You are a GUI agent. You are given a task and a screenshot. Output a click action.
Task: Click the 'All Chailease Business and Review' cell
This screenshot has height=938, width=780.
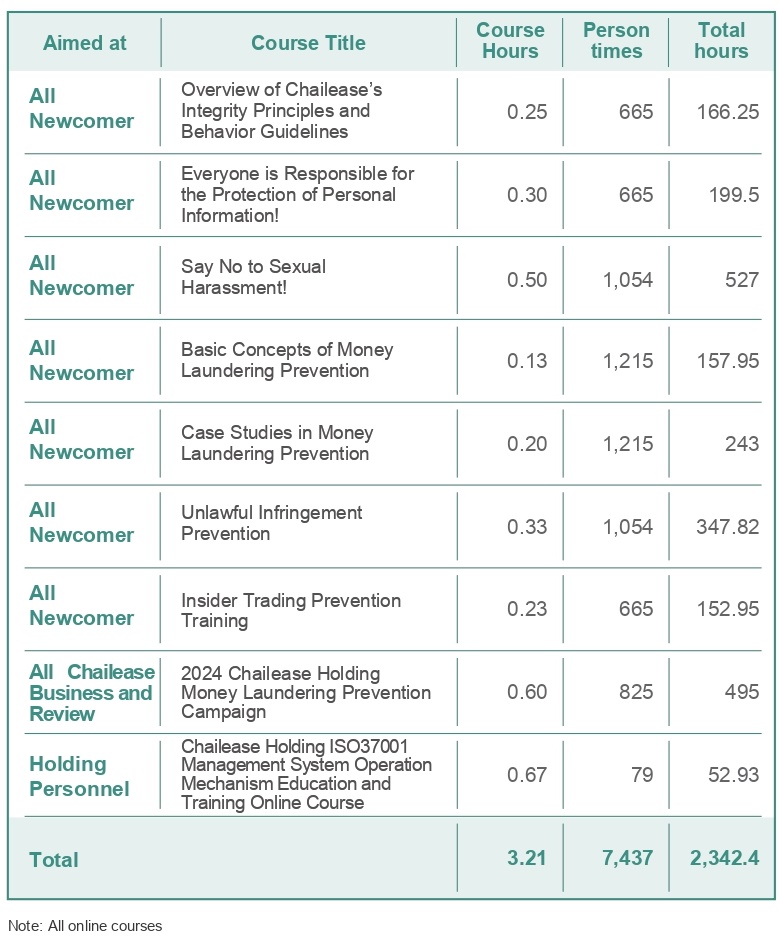coord(92,692)
